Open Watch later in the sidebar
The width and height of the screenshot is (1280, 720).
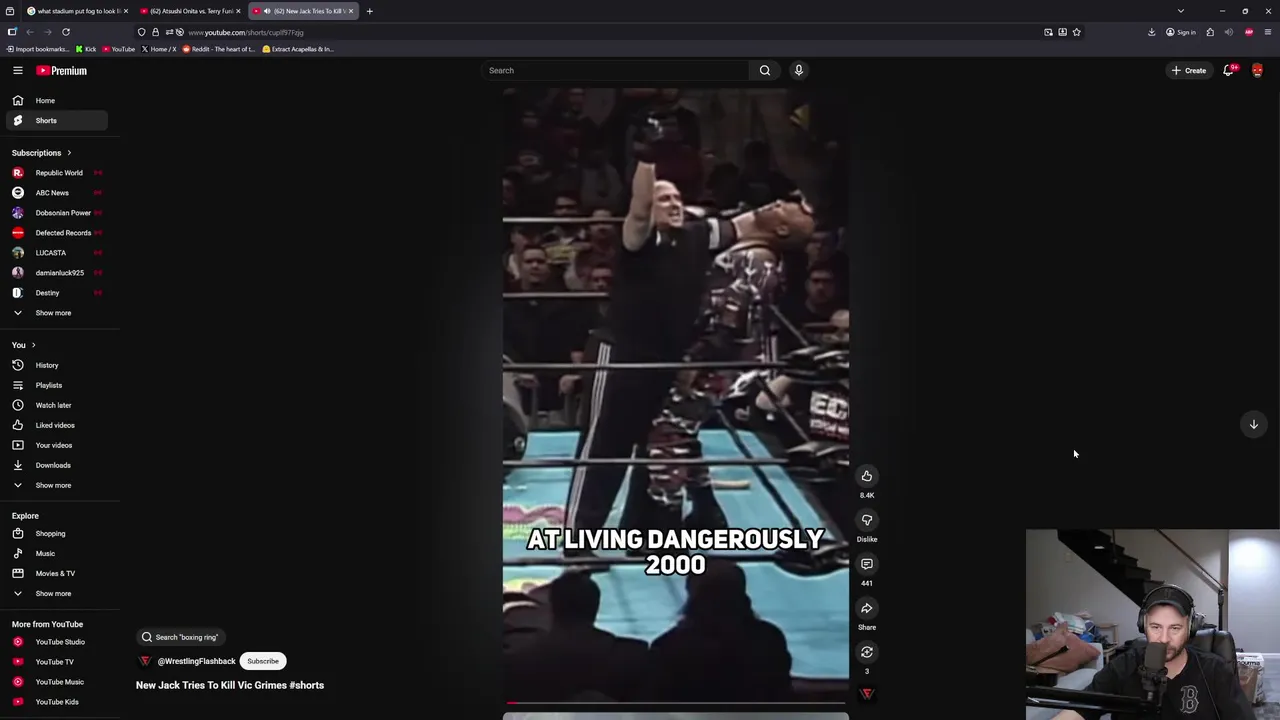tap(56, 405)
